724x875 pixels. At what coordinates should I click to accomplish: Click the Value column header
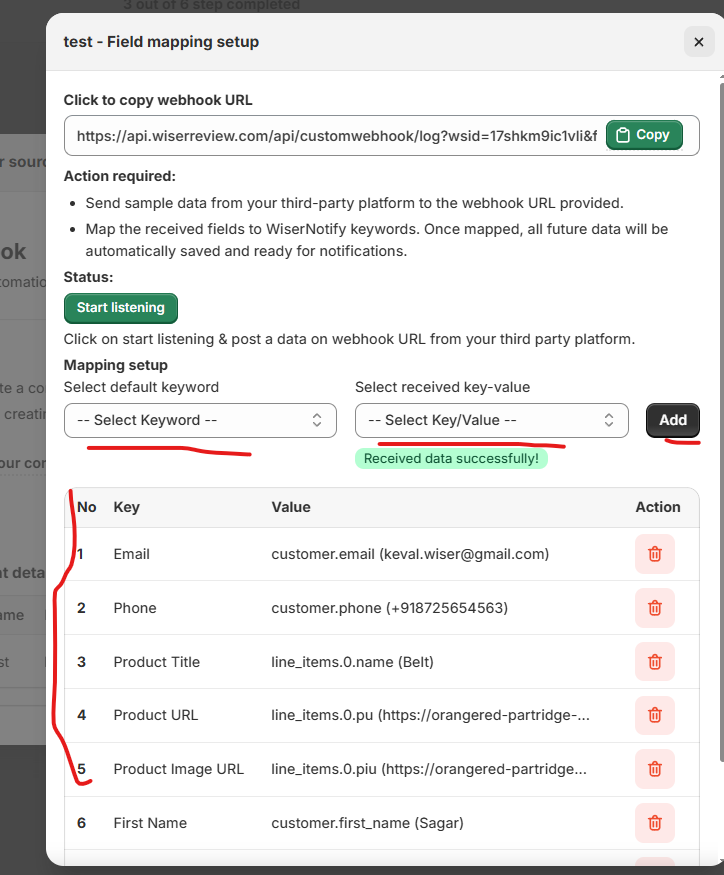coord(291,507)
